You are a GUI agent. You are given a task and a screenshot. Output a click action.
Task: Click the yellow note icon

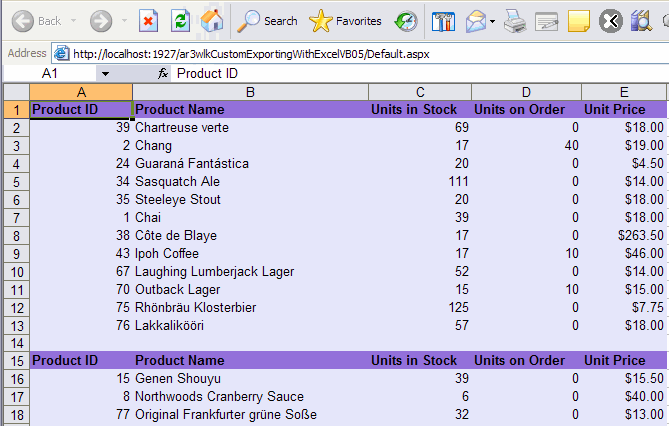[578, 21]
